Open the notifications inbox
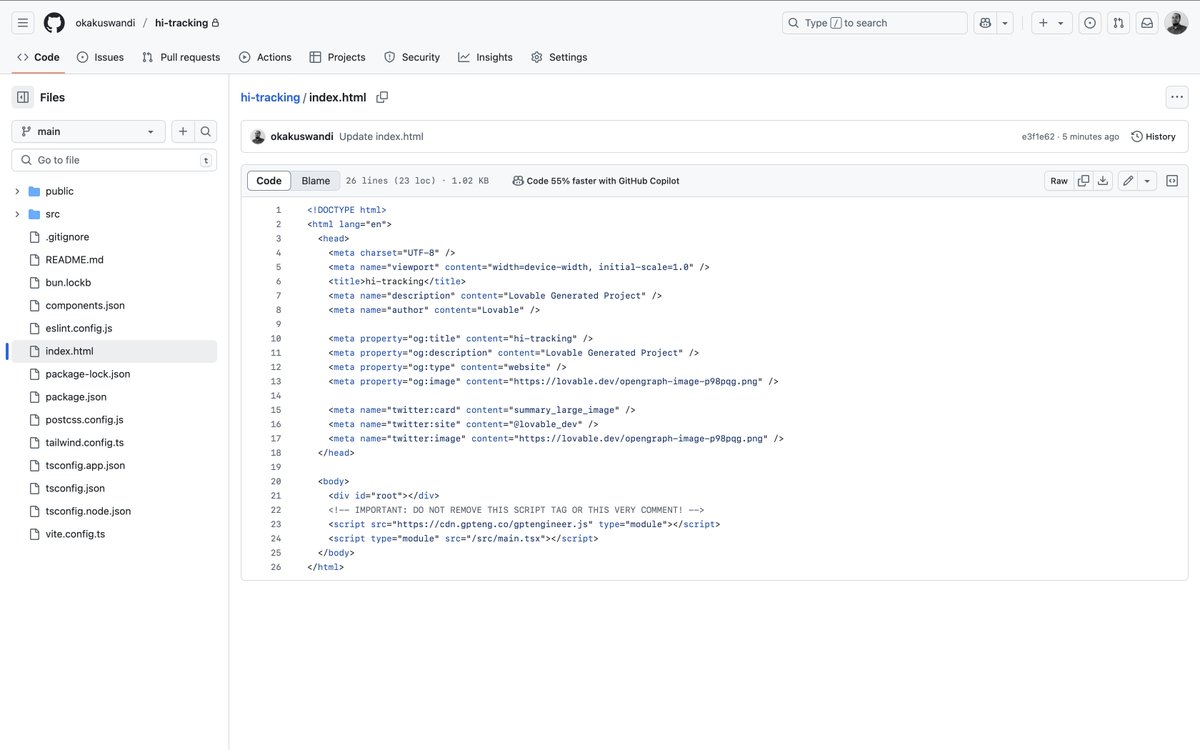Viewport: 1200px width, 750px height. [1148, 23]
